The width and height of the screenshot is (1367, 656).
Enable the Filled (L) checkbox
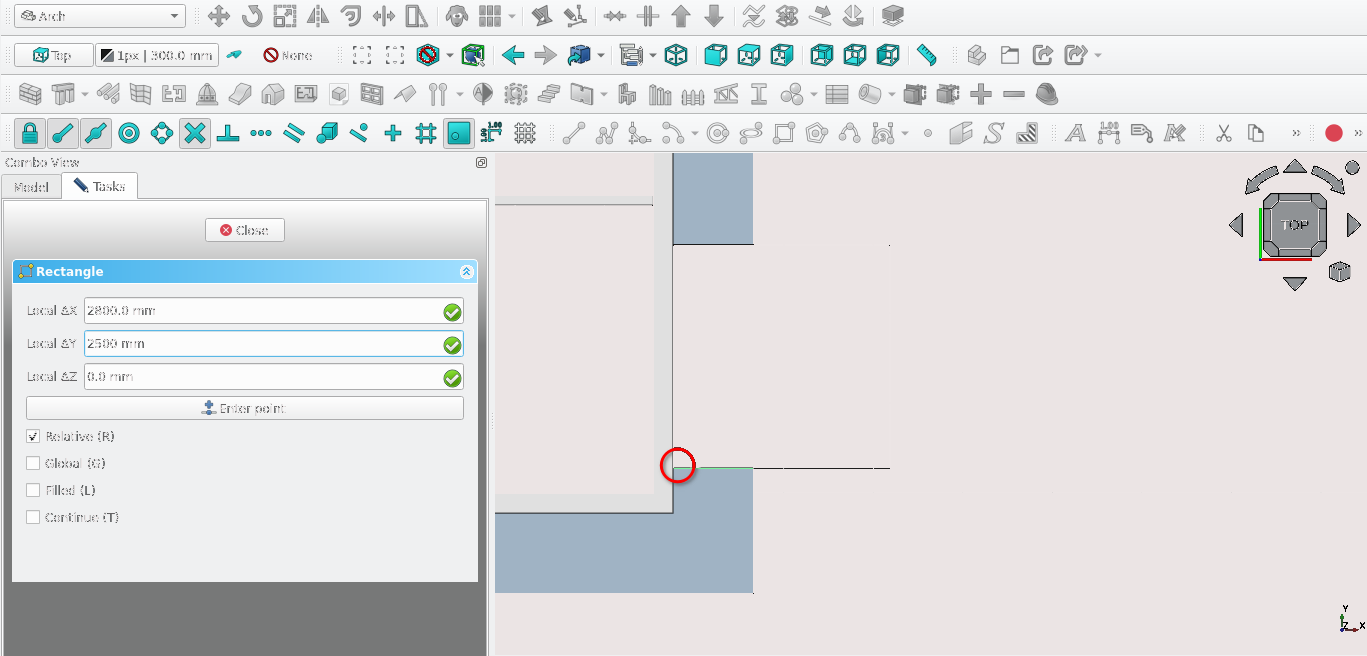pos(33,491)
